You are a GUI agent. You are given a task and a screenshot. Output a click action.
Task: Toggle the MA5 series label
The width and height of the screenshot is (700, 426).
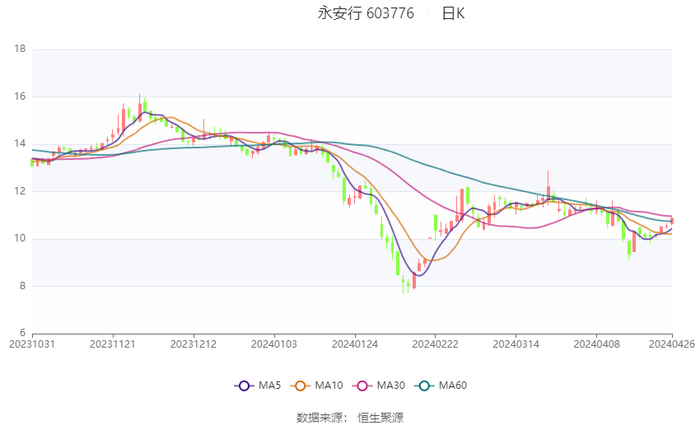[269, 386]
